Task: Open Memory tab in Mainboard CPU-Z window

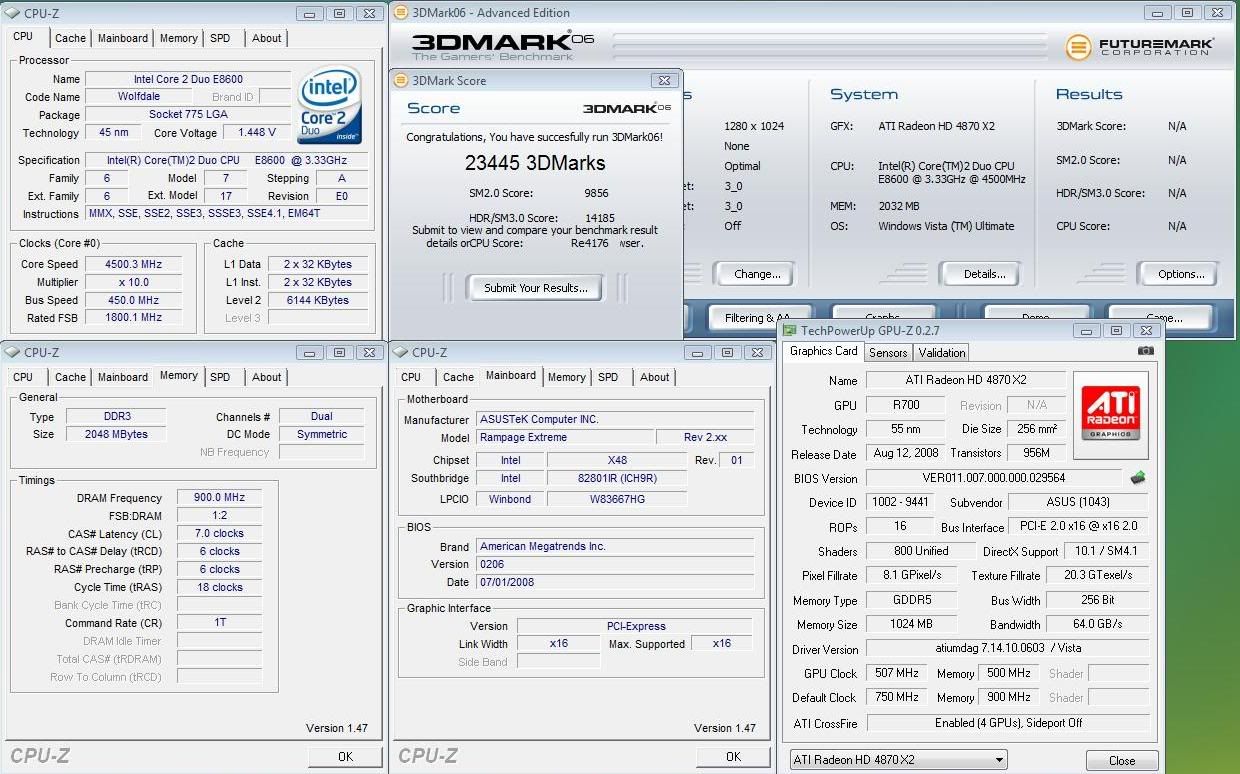Action: click(566, 377)
